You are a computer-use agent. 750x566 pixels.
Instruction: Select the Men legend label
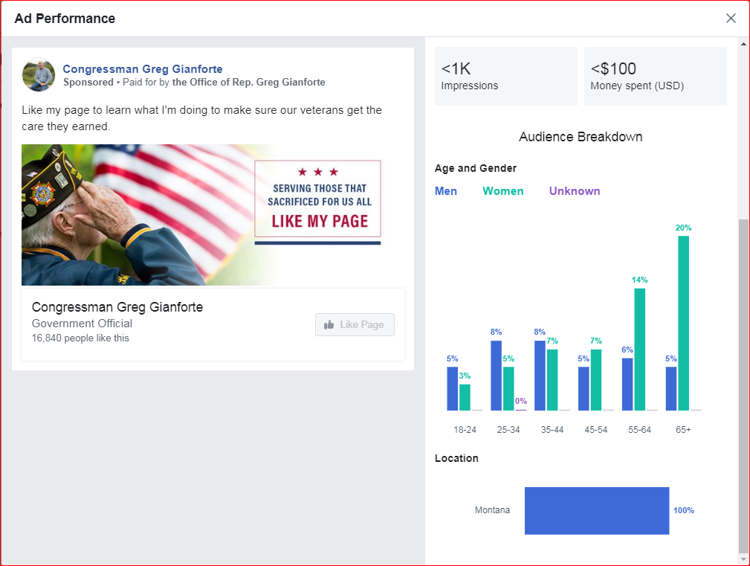tap(446, 191)
